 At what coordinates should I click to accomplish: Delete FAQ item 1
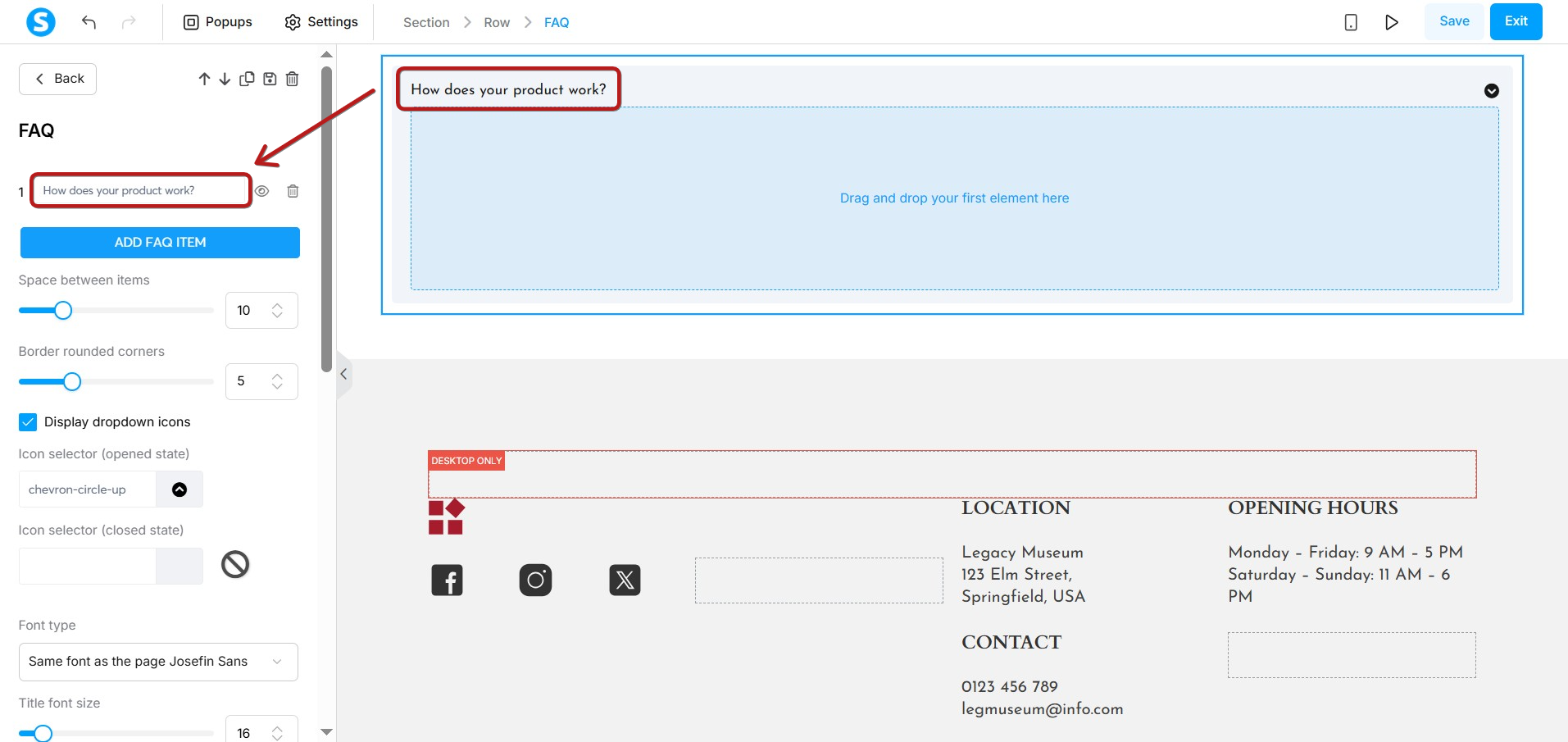click(x=293, y=191)
